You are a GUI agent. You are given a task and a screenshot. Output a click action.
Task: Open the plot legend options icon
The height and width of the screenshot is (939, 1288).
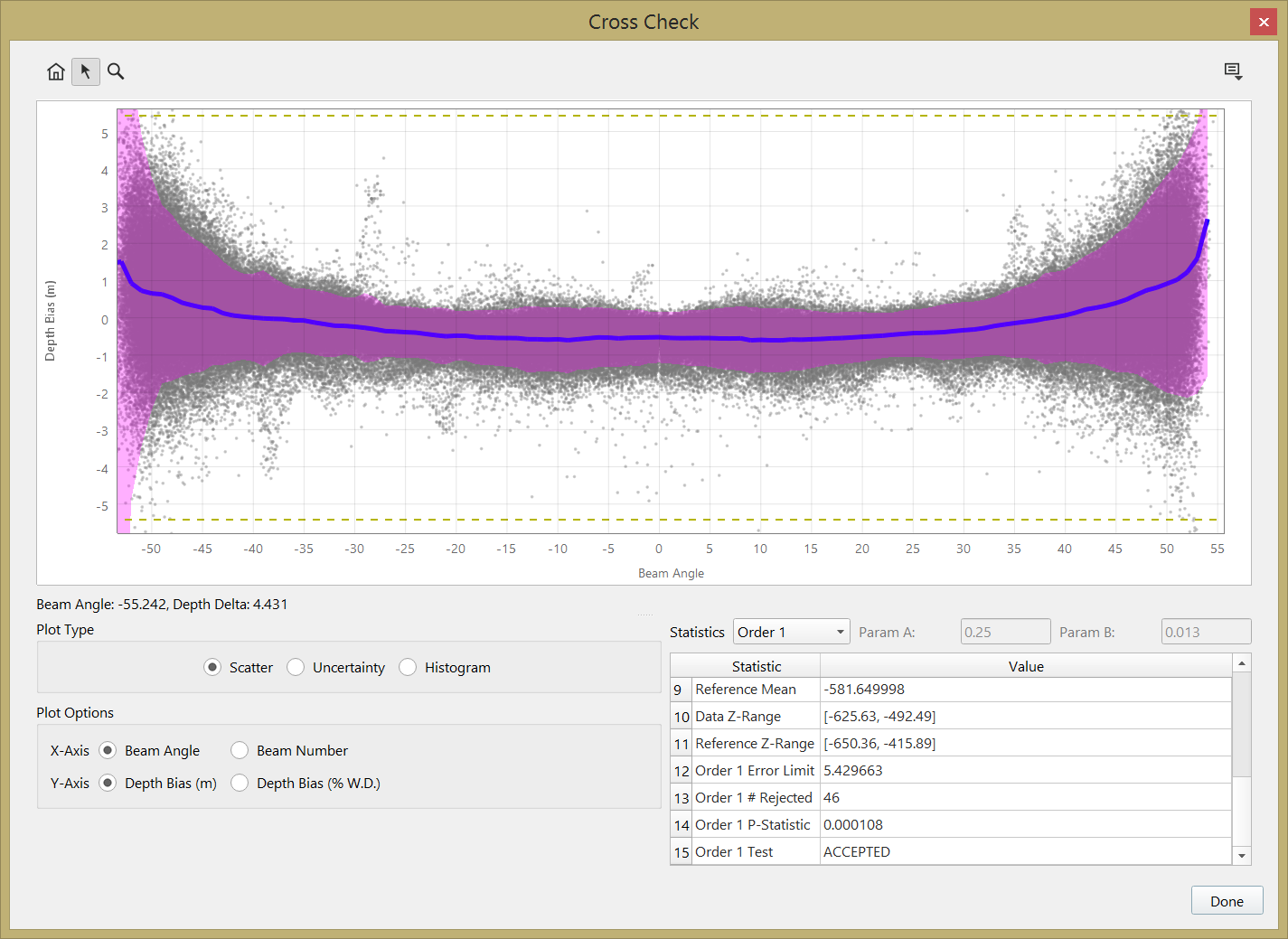[x=1233, y=71]
